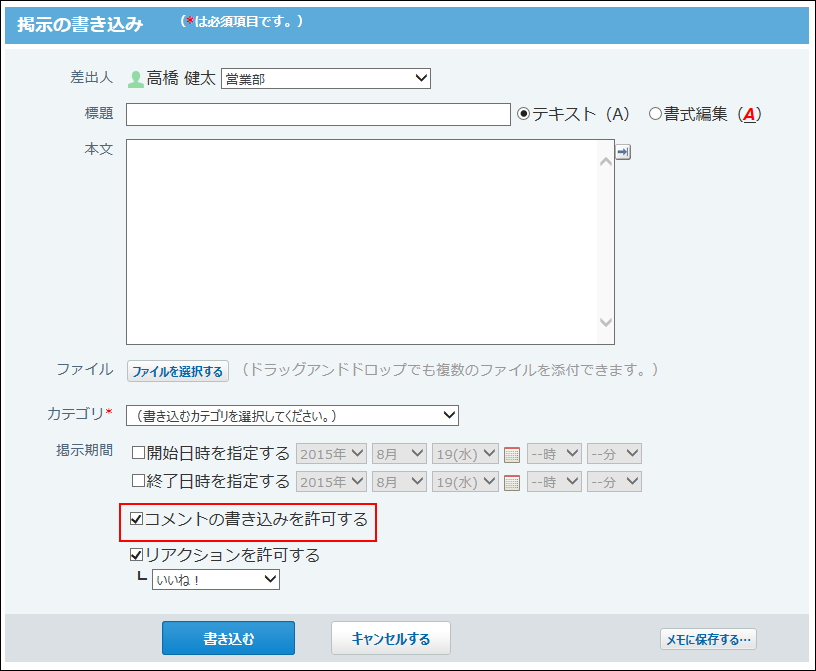Open end time --時 hour dropdown

point(554,482)
